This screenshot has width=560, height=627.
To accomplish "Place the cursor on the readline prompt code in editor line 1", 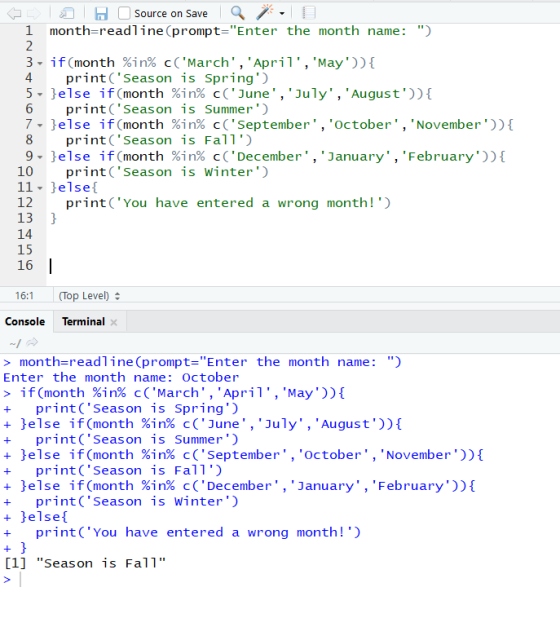I will tap(240, 31).
